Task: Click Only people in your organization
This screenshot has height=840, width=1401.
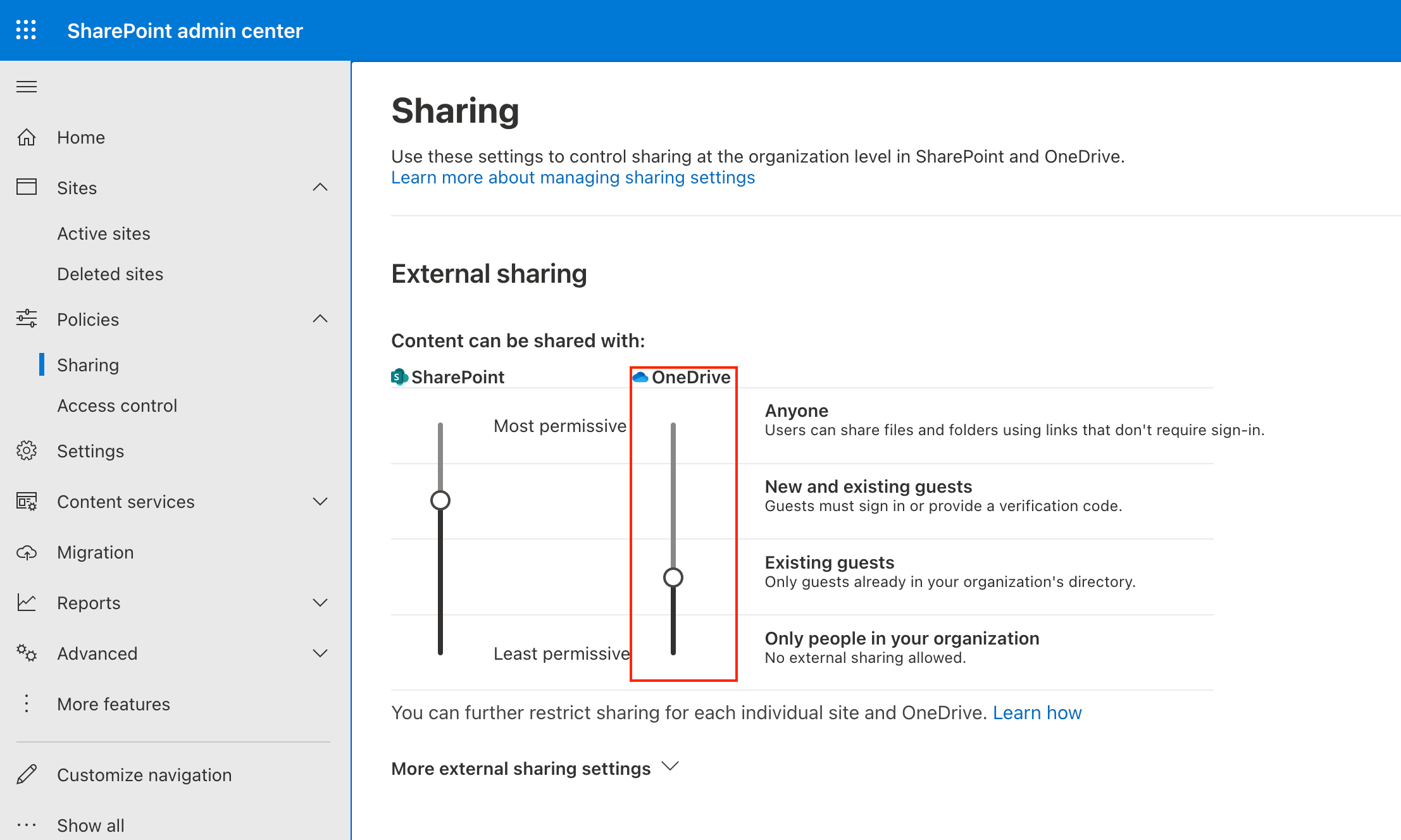Action: [x=902, y=638]
